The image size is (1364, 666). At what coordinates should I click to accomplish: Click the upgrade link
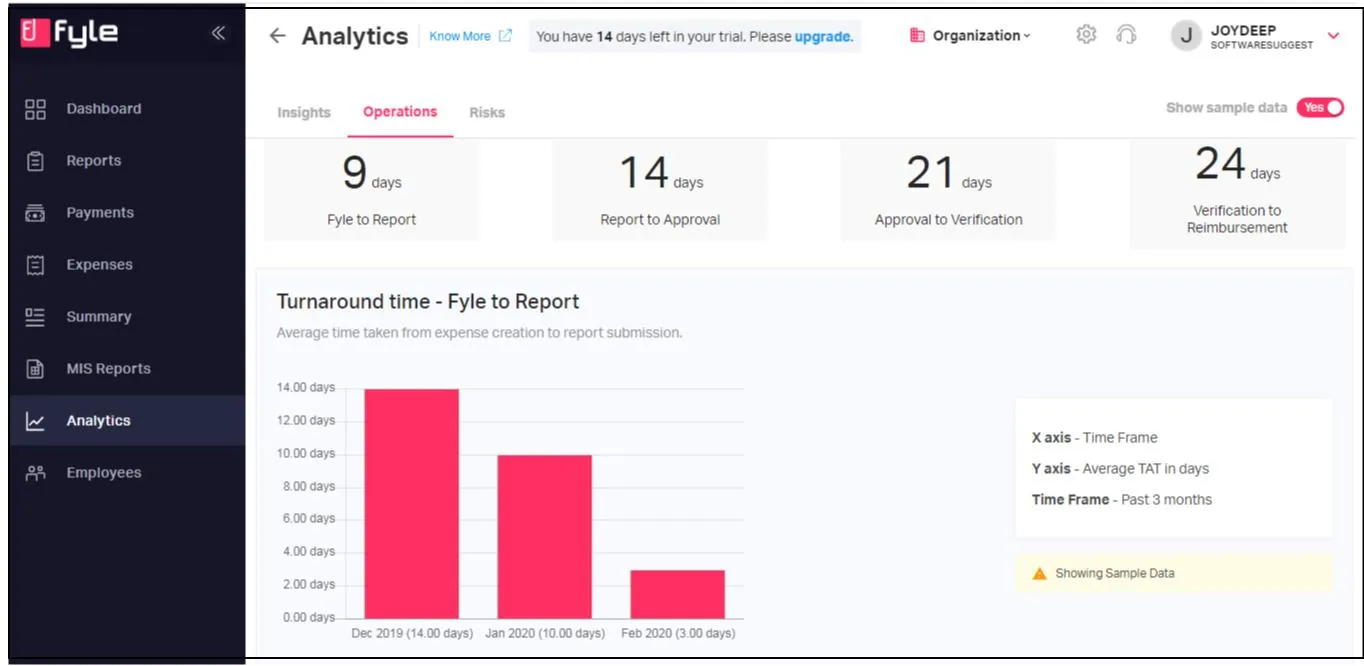coord(823,36)
